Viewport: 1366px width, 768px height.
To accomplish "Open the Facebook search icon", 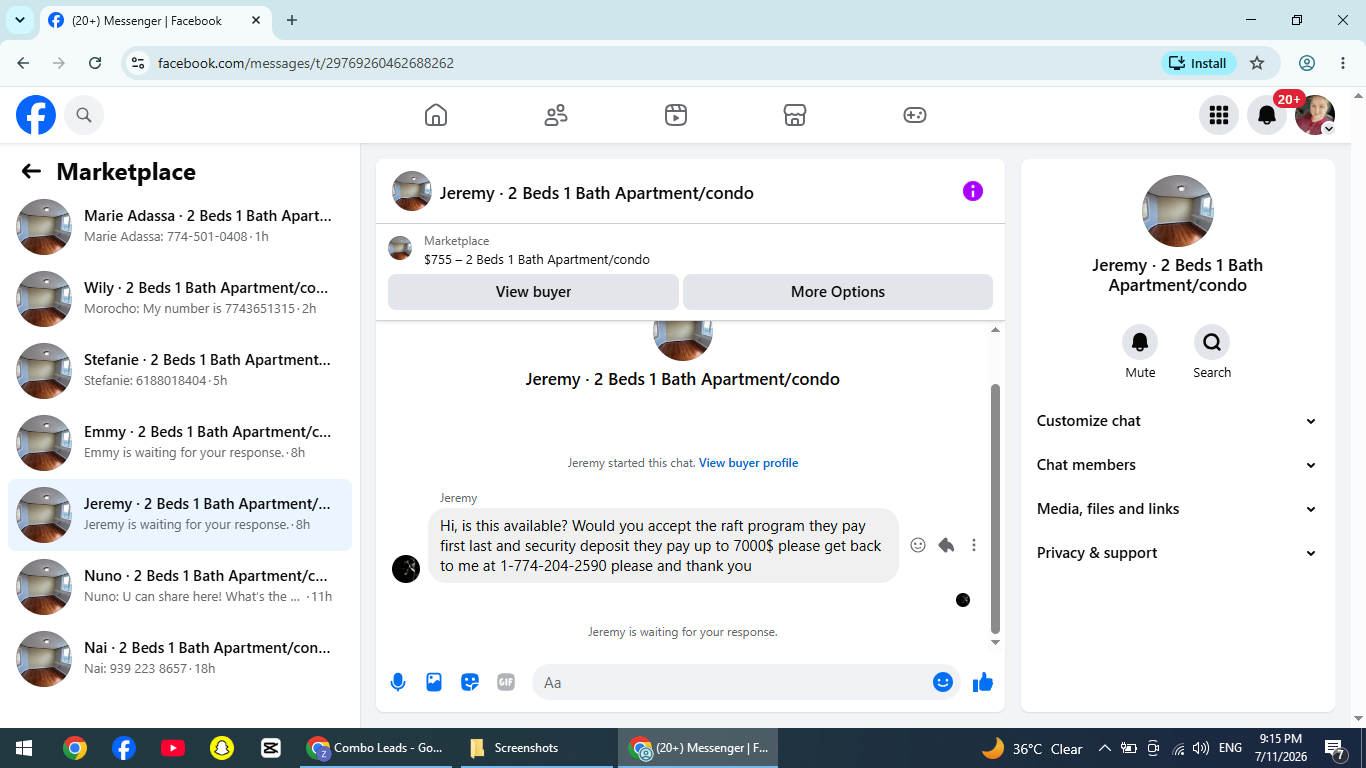I will click(x=84, y=115).
